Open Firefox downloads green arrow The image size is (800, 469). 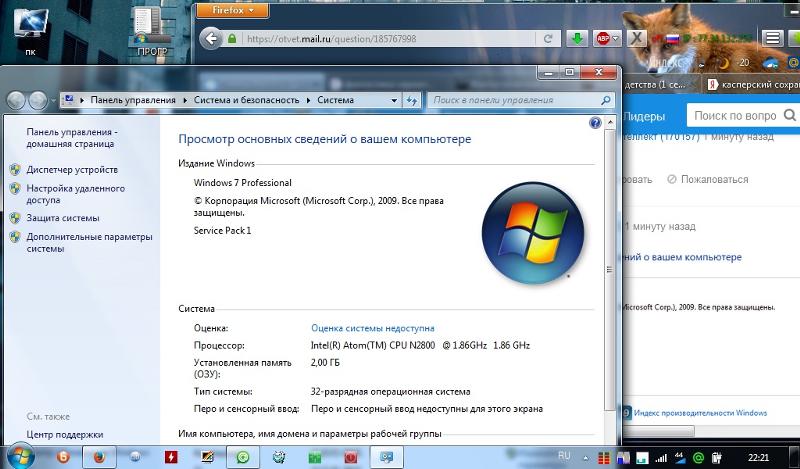pyautogui.click(x=577, y=39)
